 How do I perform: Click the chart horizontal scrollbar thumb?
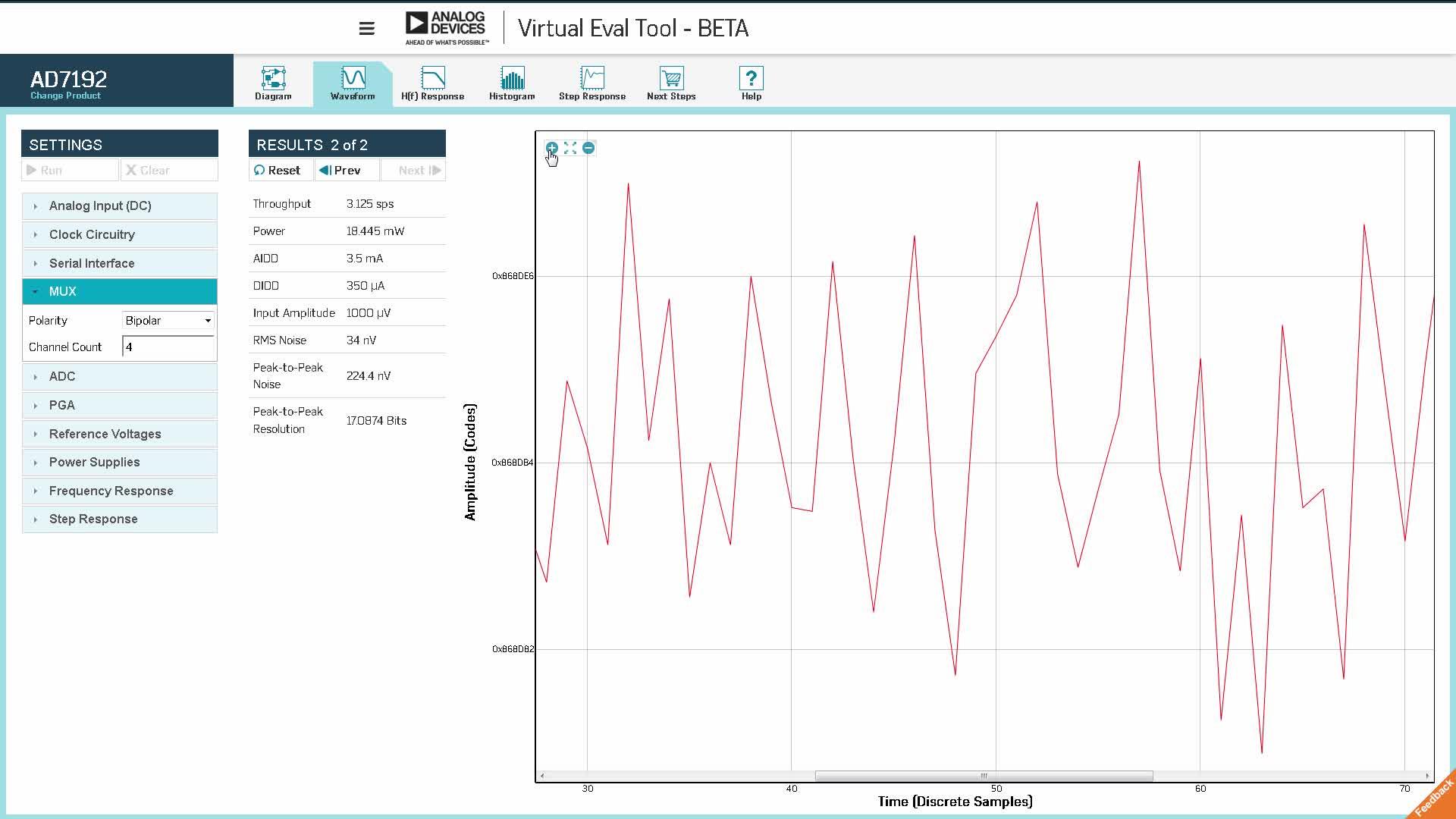point(984,776)
